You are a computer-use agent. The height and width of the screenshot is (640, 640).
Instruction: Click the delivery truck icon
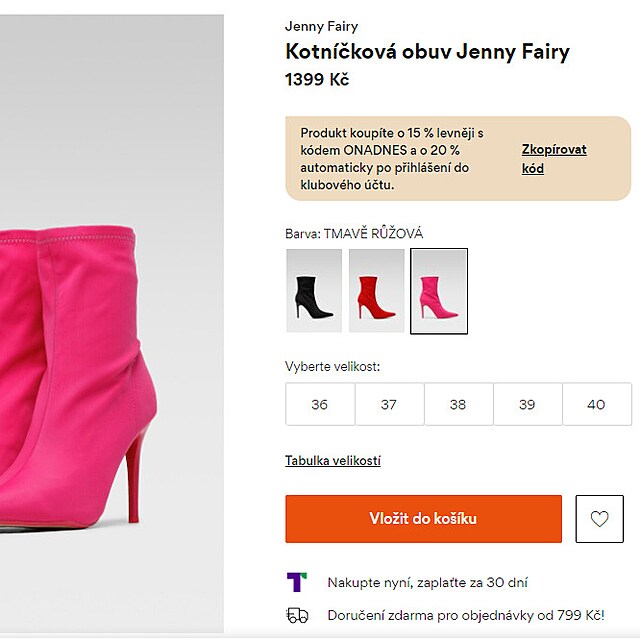click(x=297, y=615)
